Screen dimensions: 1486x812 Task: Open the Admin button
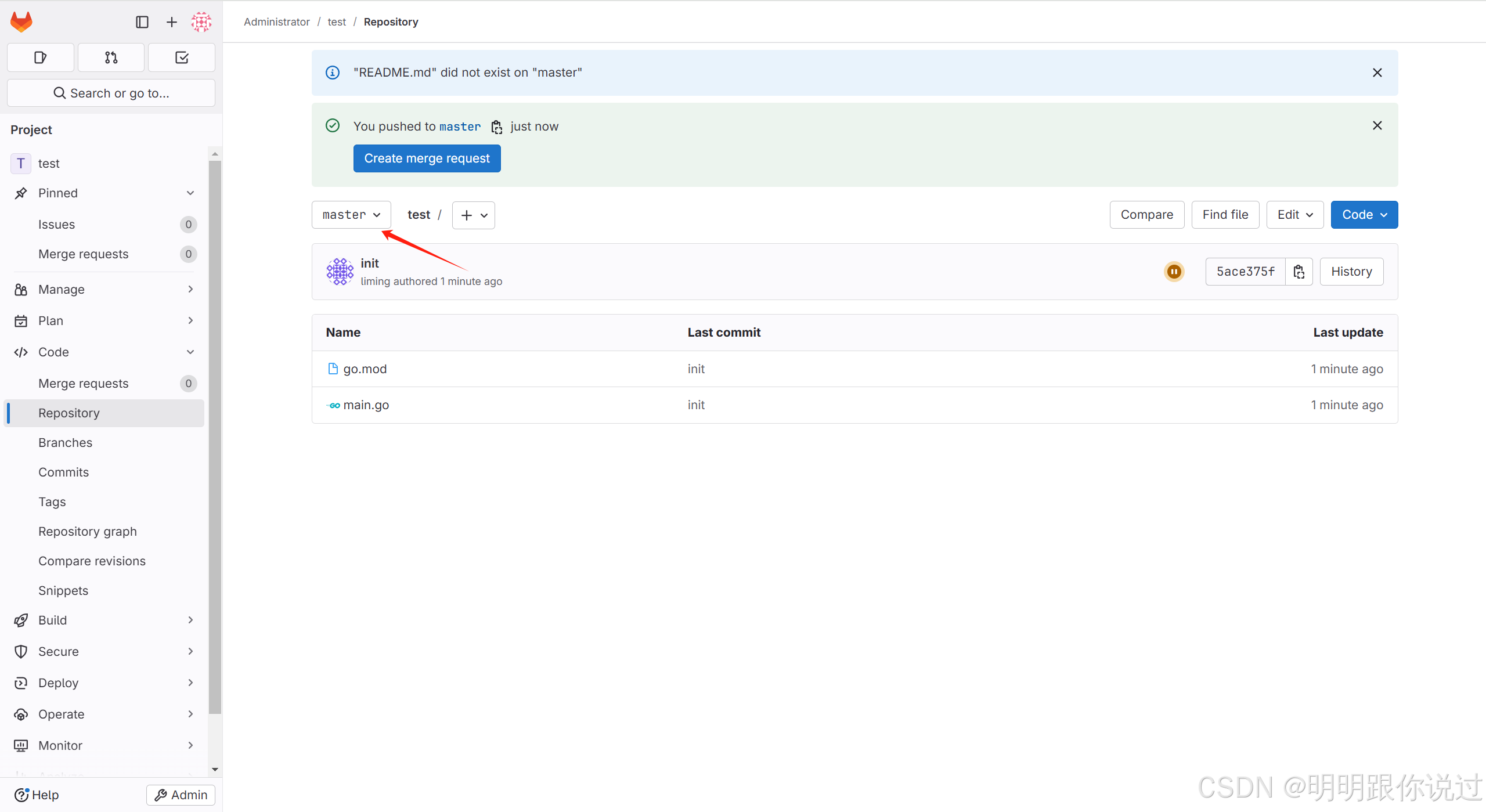click(181, 795)
